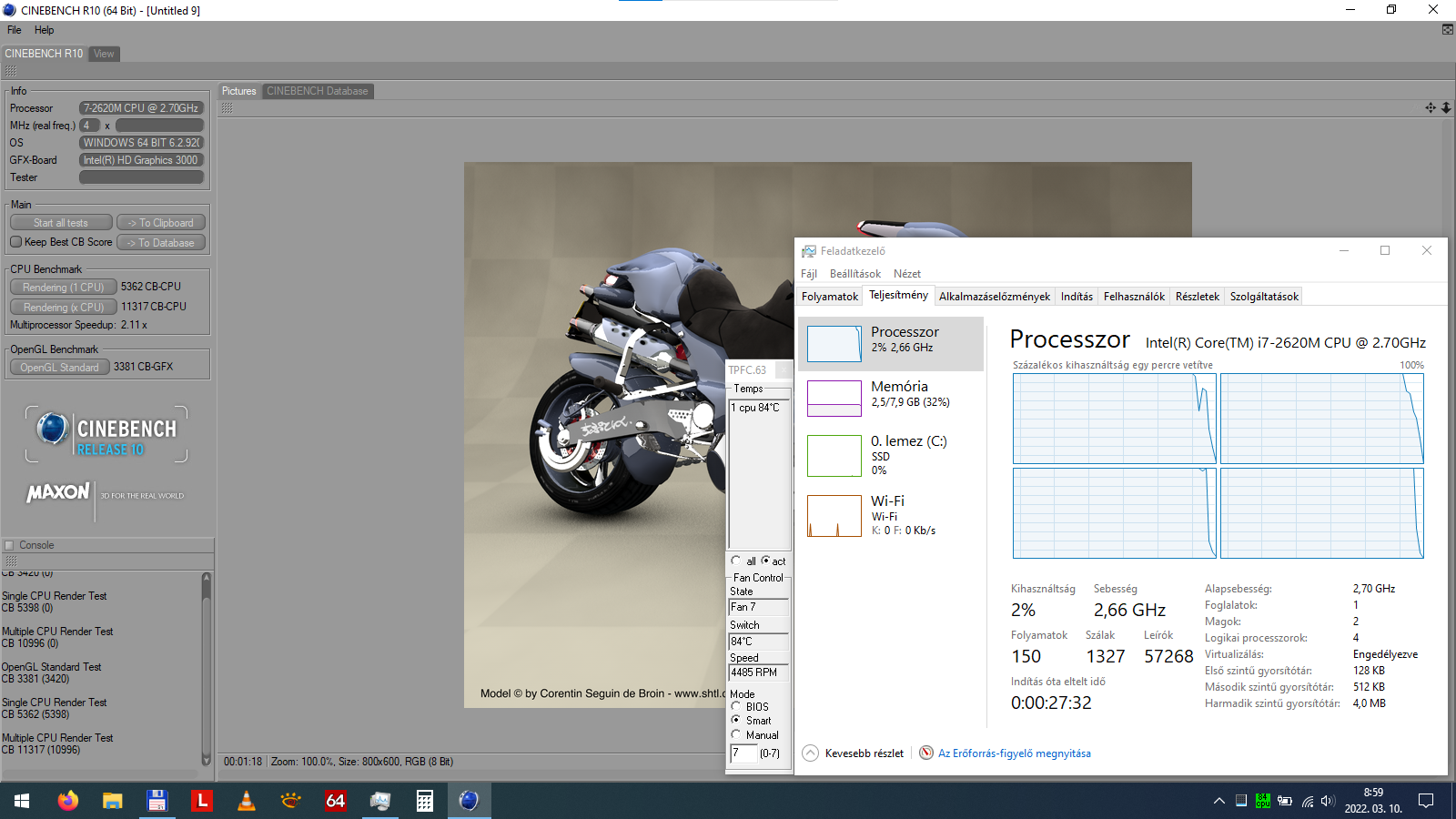Open Calculator from the taskbar
Viewport: 1456px width, 819px height.
pyautogui.click(x=424, y=801)
